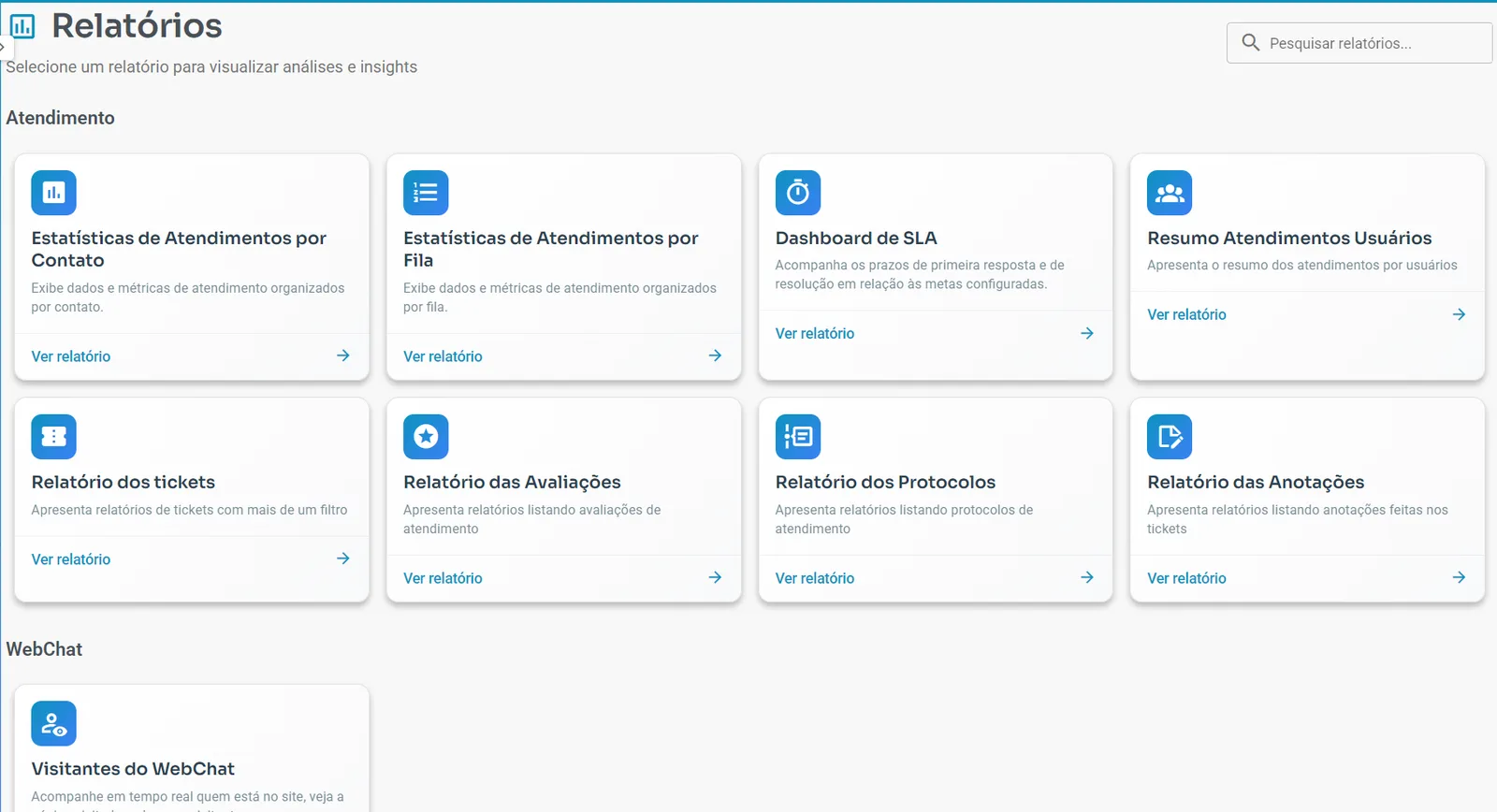This screenshot has height=812, width=1497.
Task: Click the Relatórios page chart icon
Action: click(x=22, y=26)
